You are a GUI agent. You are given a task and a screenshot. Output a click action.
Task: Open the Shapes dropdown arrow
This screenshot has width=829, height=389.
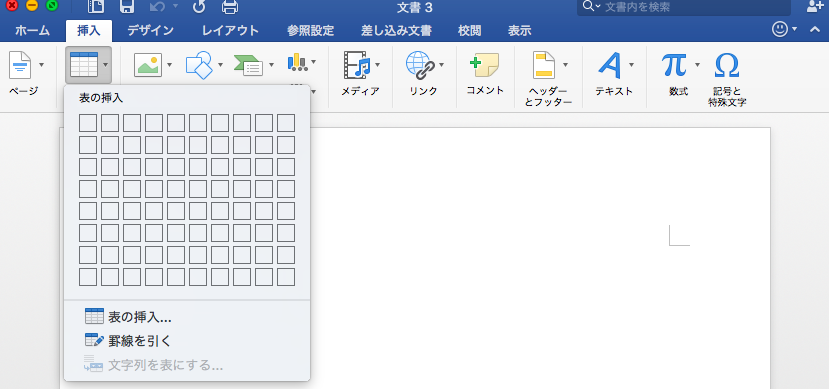[x=220, y=66]
